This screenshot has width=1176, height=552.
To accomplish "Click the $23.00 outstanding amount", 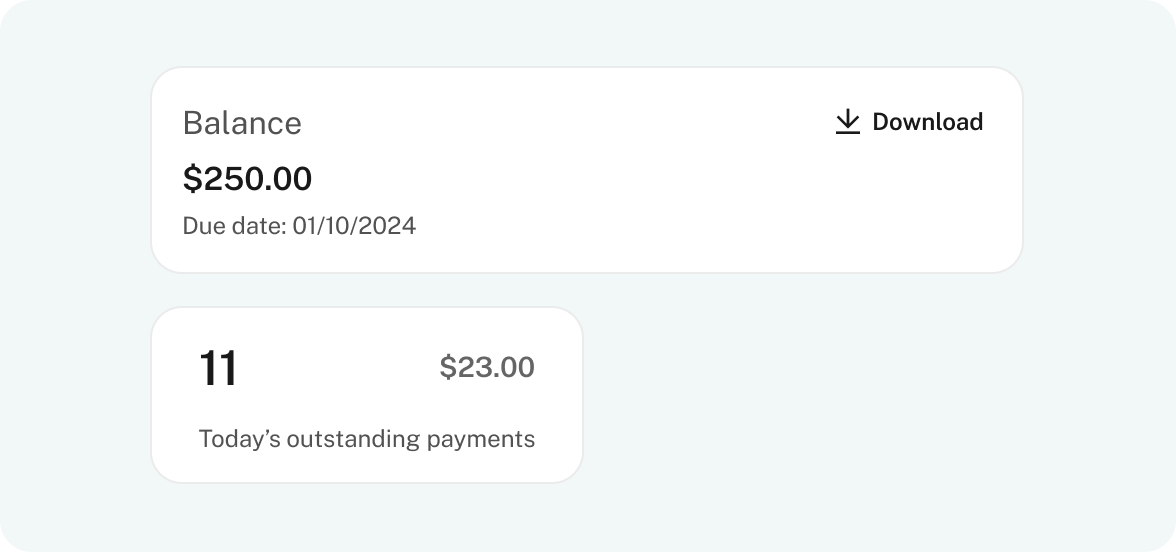I will [x=487, y=367].
